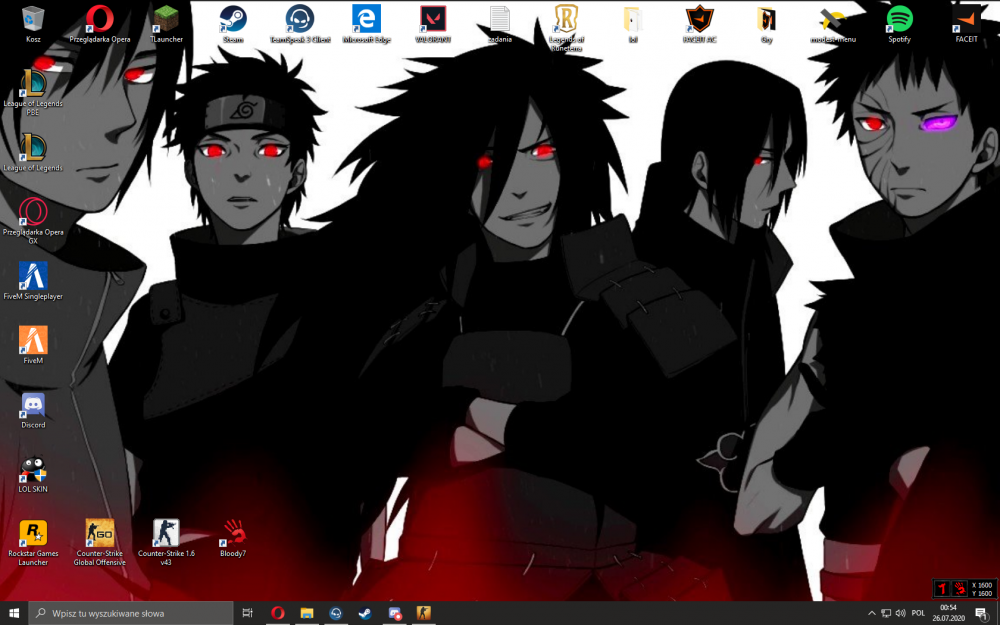This screenshot has width=1000, height=625.
Task: Open the Action Center notifications
Action: (982, 613)
